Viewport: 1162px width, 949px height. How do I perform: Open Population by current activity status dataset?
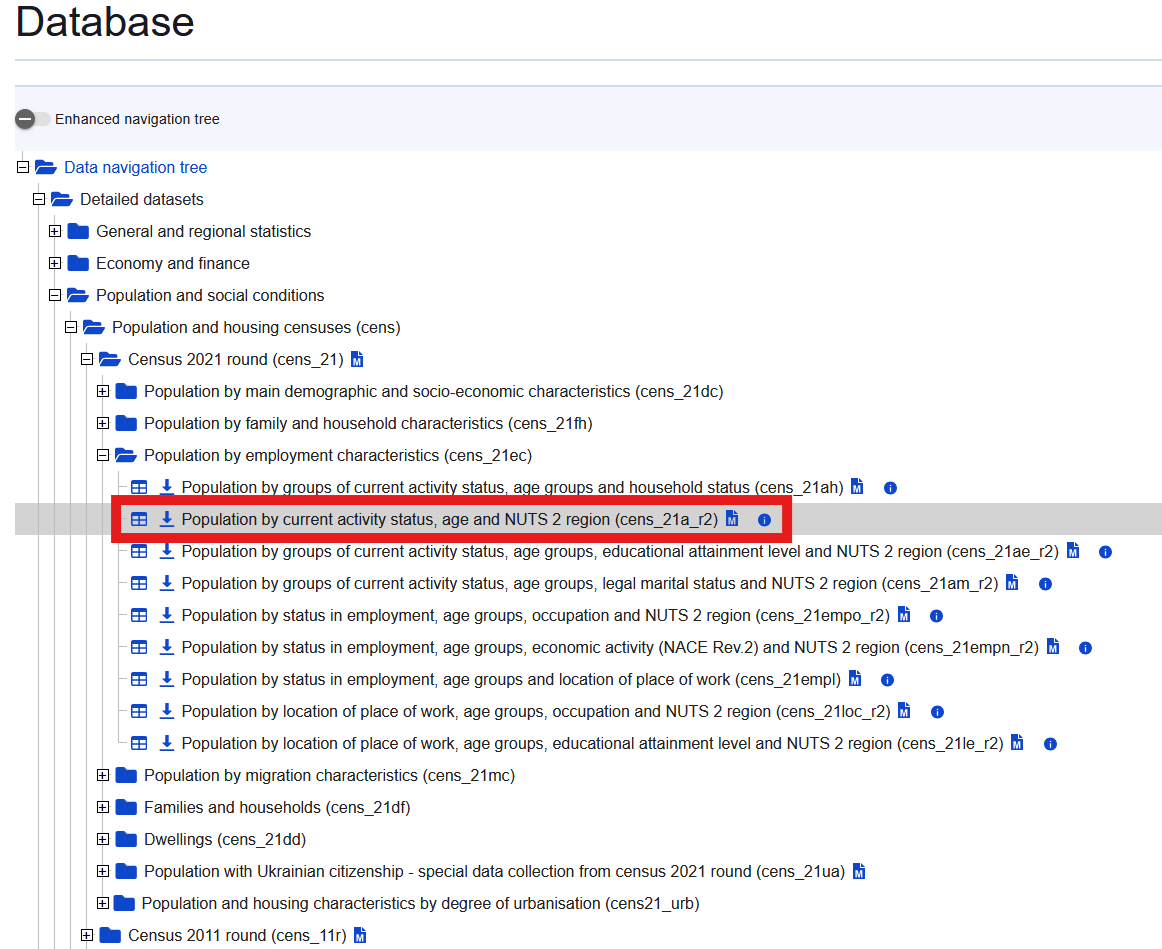(449, 519)
